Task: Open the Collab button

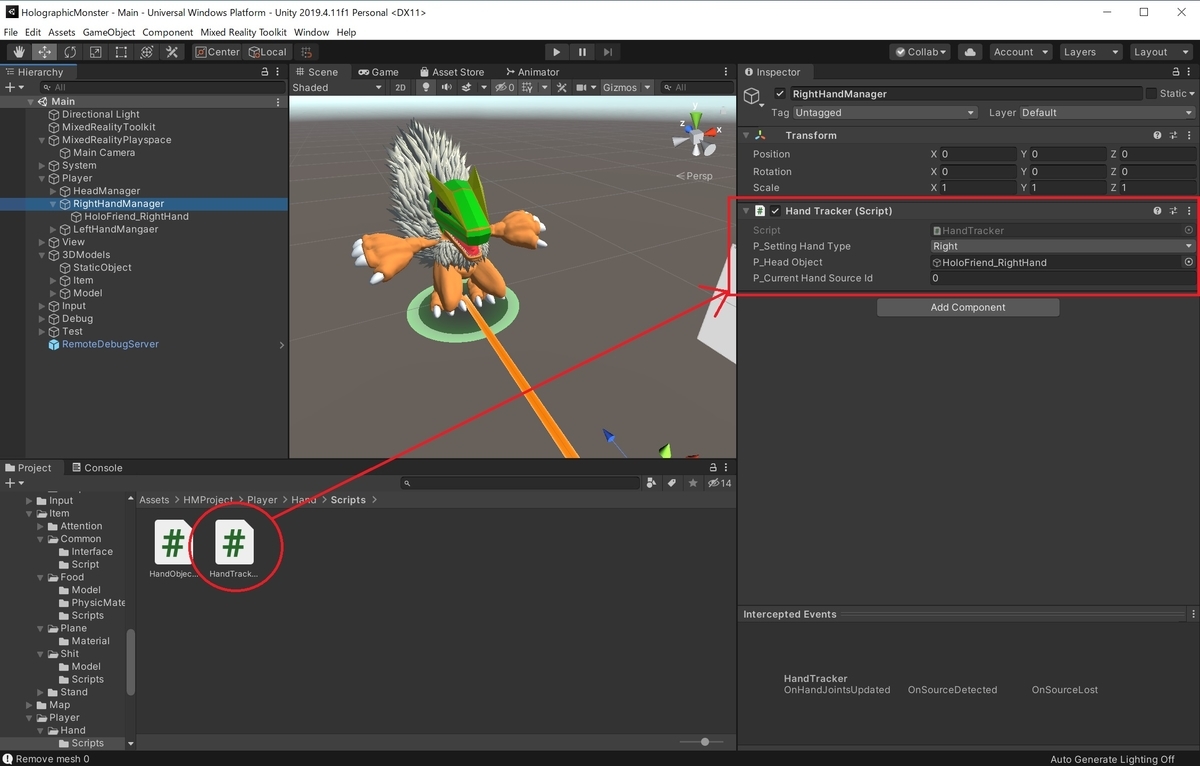Action: point(921,52)
